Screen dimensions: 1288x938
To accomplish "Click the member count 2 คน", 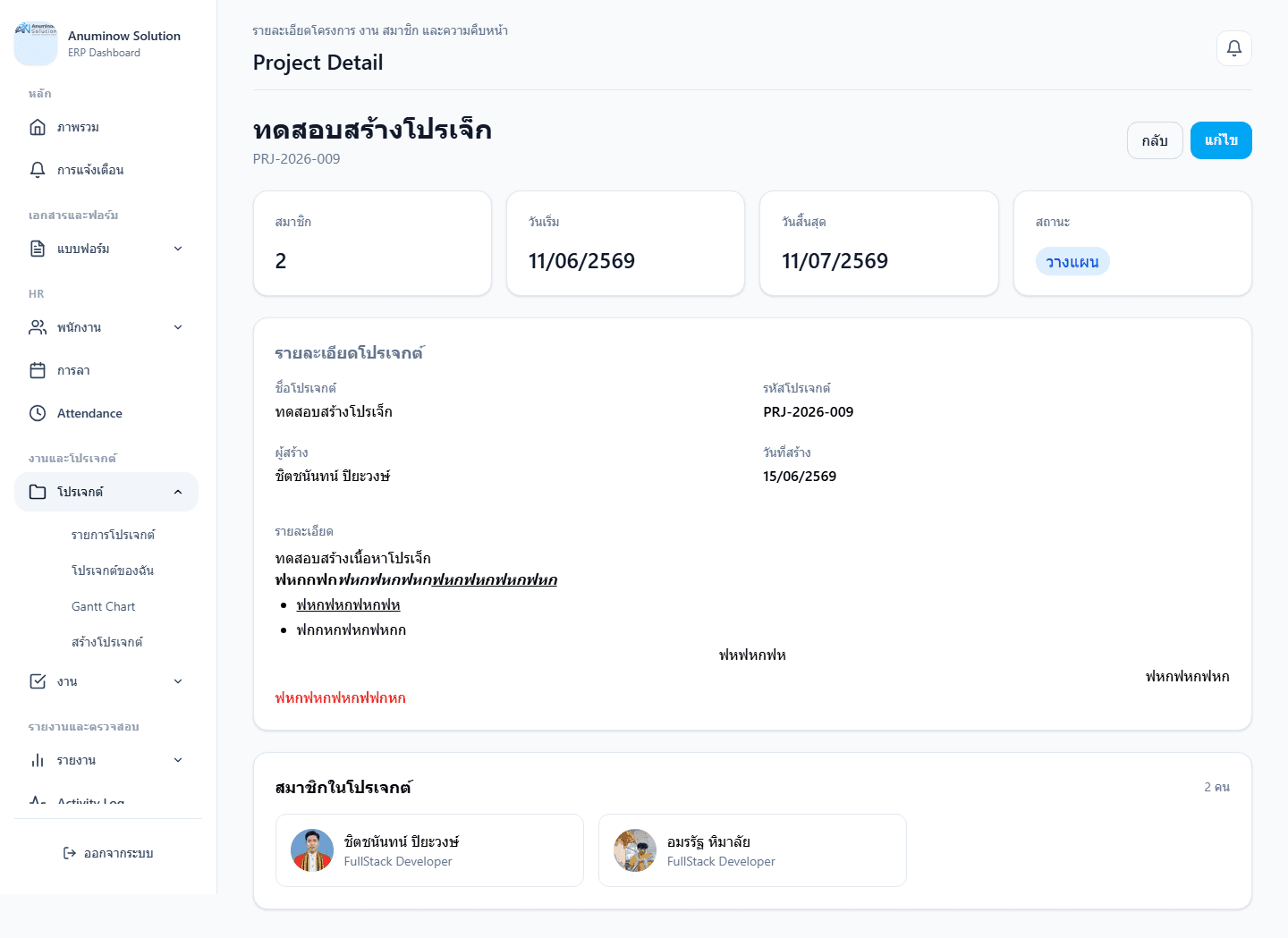I will (x=1216, y=787).
